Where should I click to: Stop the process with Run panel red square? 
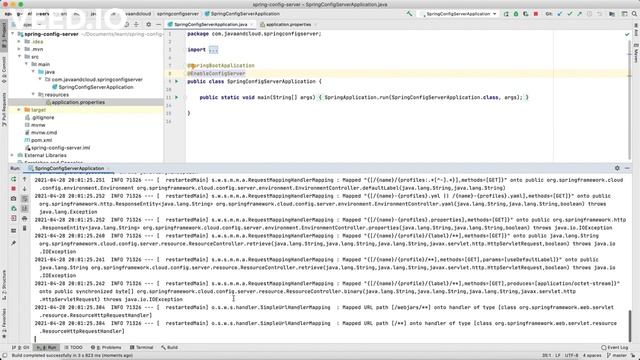(x=13, y=189)
